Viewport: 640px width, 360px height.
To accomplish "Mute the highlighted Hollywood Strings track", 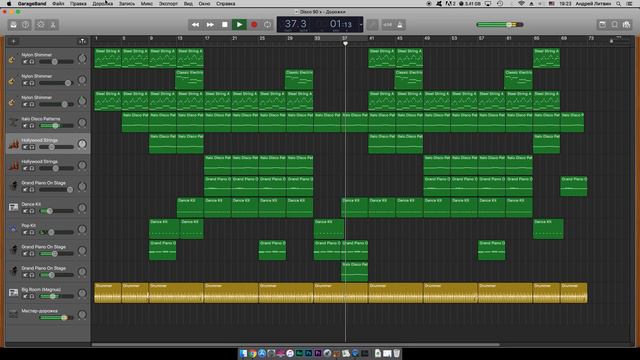I will pos(25,147).
